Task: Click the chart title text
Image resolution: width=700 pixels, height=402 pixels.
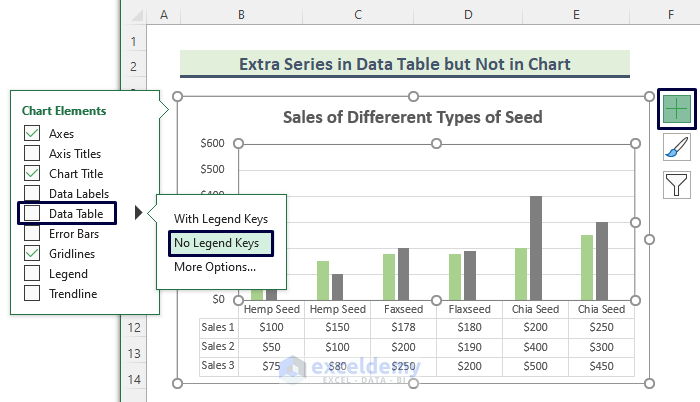Action: [412, 117]
